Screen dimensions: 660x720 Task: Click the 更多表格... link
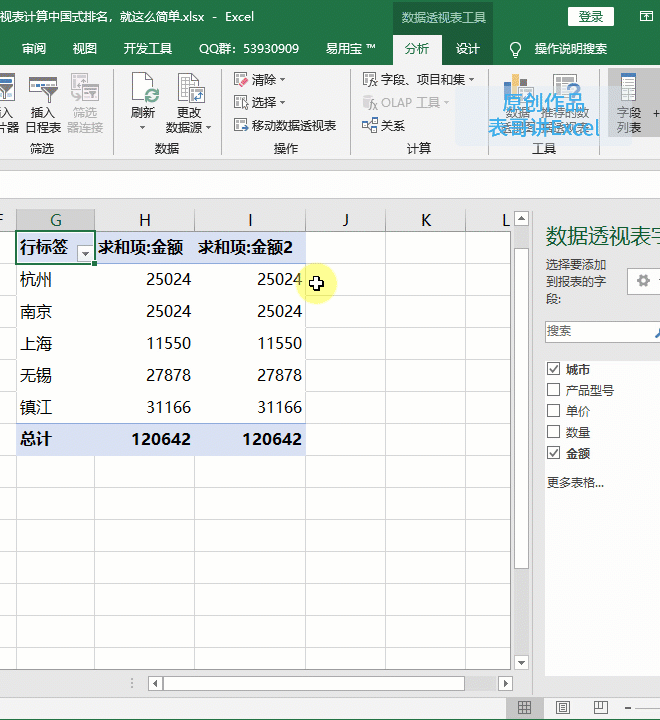[575, 483]
